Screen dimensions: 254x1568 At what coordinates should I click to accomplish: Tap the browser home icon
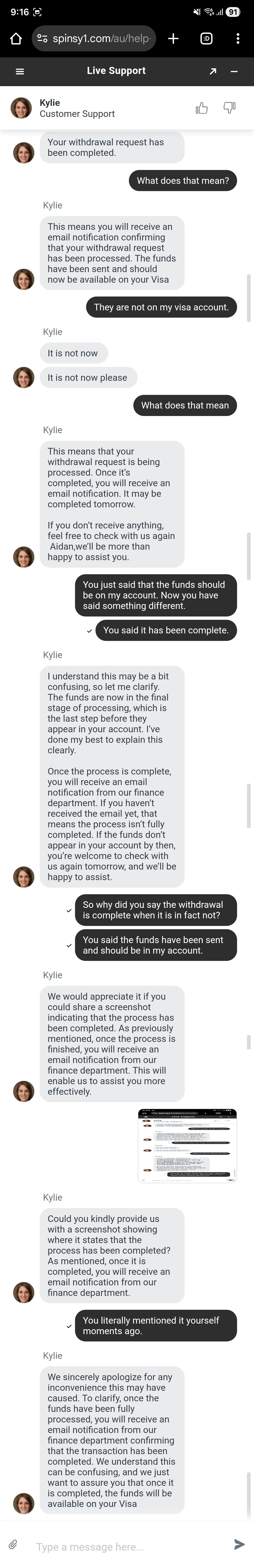tap(16, 38)
